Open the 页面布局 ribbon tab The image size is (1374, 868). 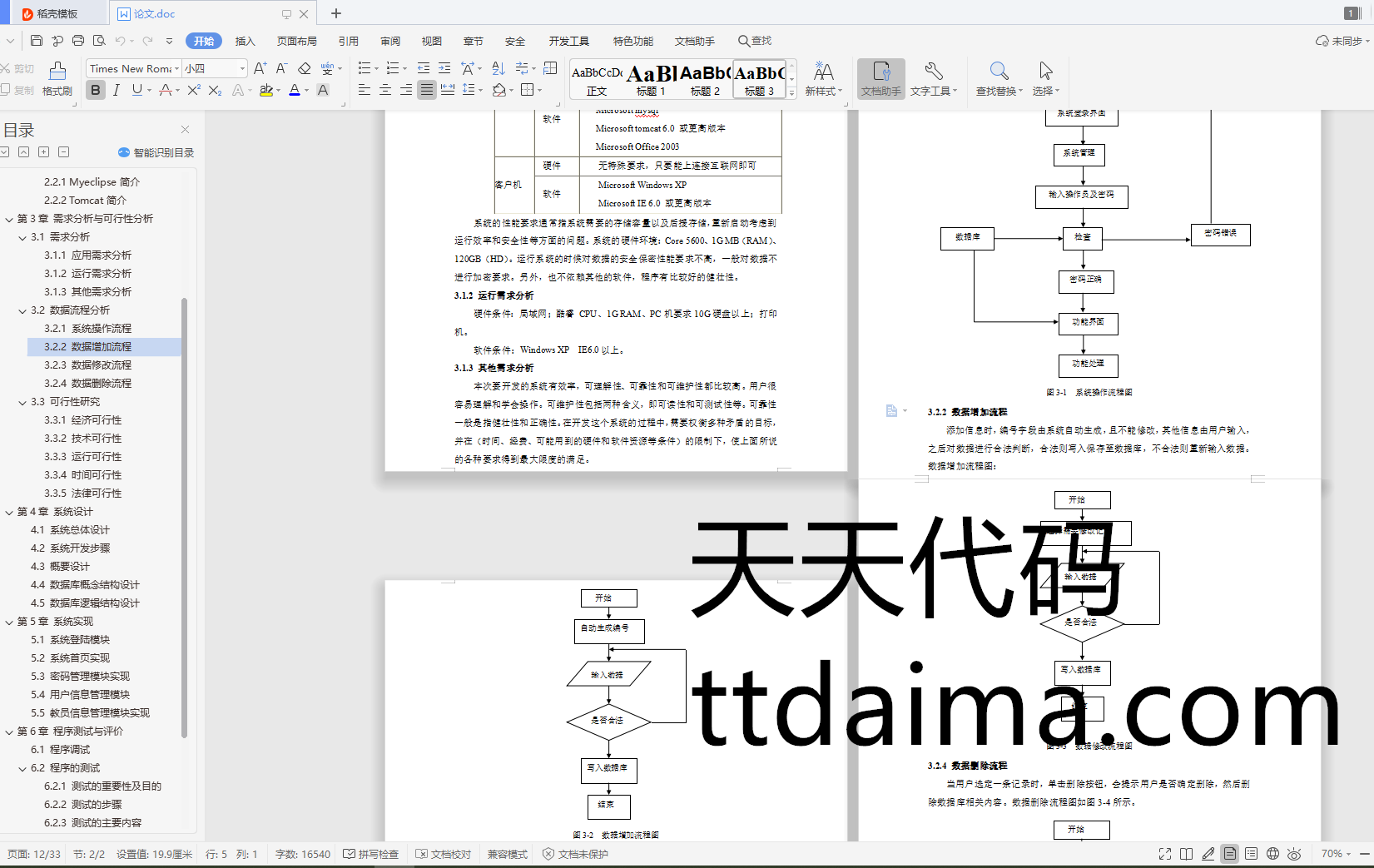point(296,41)
